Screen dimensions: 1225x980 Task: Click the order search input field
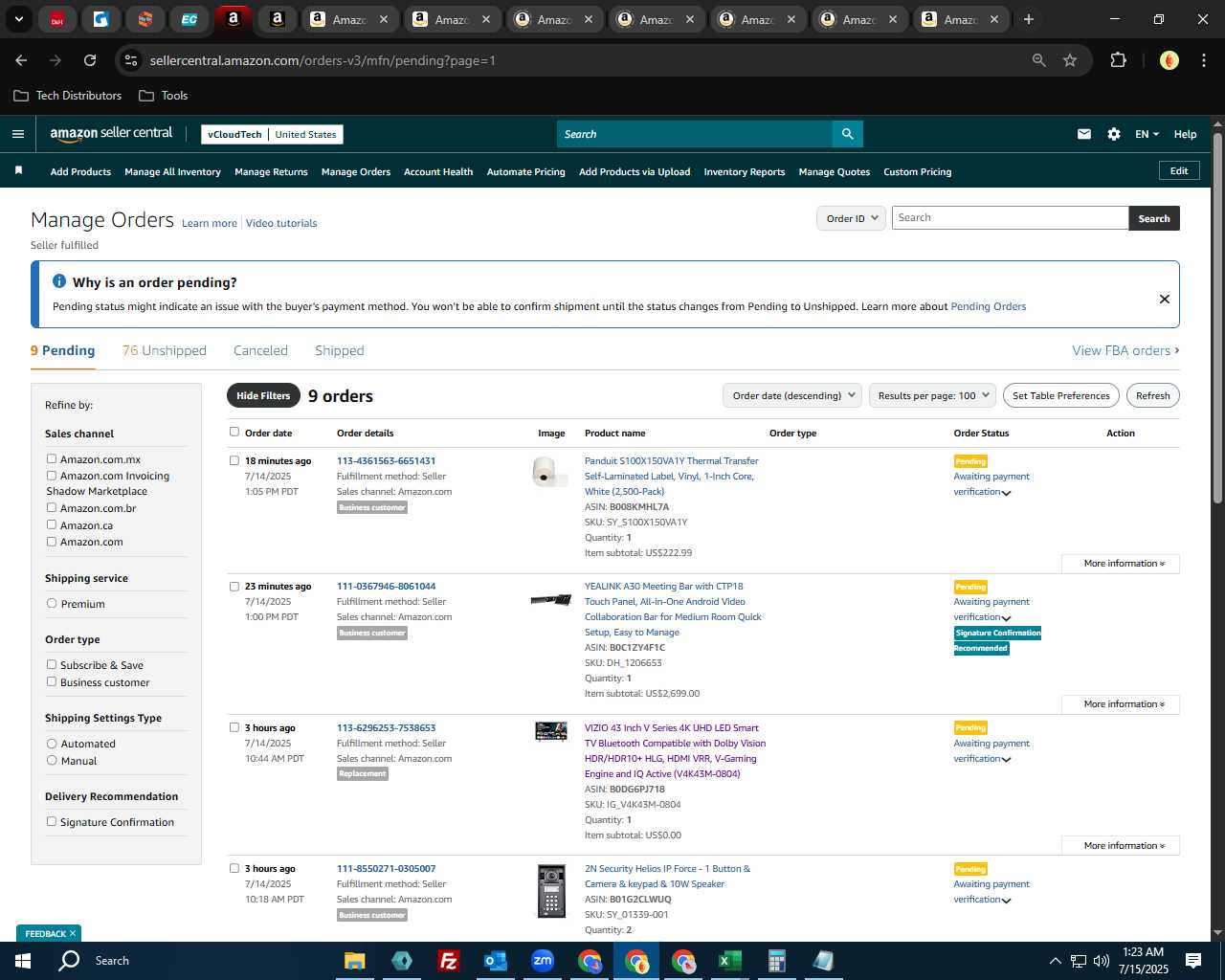point(1011,218)
